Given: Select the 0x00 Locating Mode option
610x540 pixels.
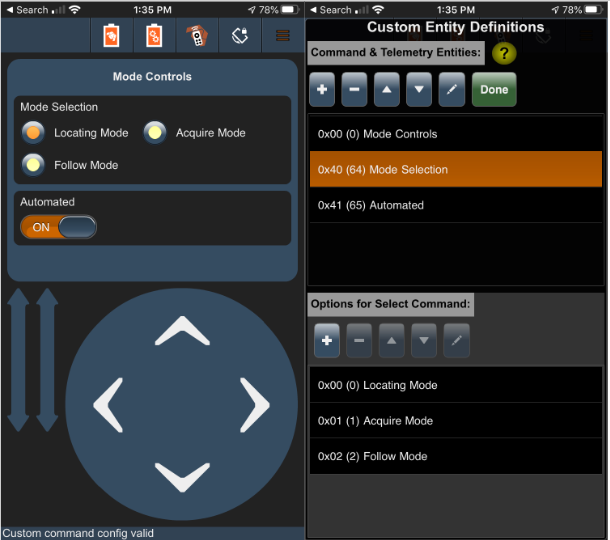Looking at the screenshot, I should click(456, 385).
